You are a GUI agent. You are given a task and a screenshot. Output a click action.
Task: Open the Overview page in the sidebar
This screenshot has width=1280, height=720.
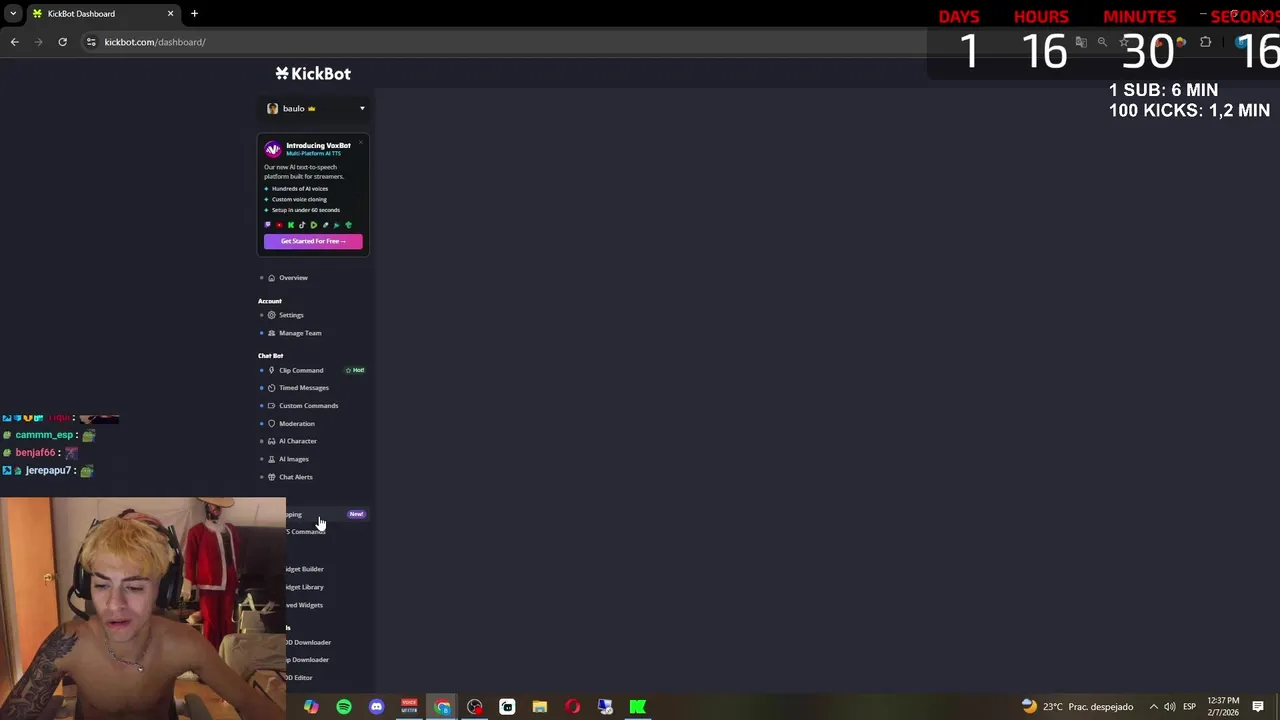[x=293, y=278]
